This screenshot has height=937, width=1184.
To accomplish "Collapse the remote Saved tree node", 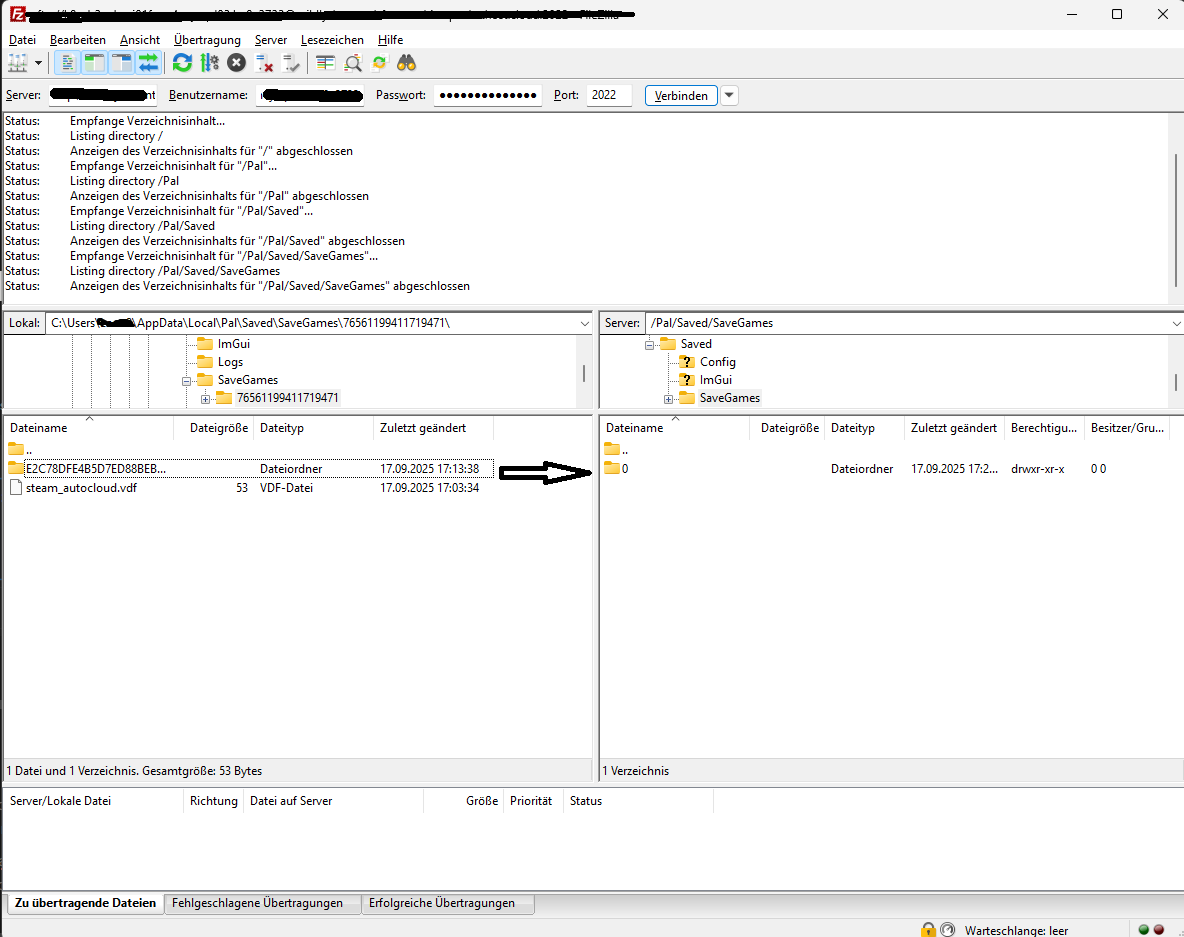I will (x=649, y=345).
